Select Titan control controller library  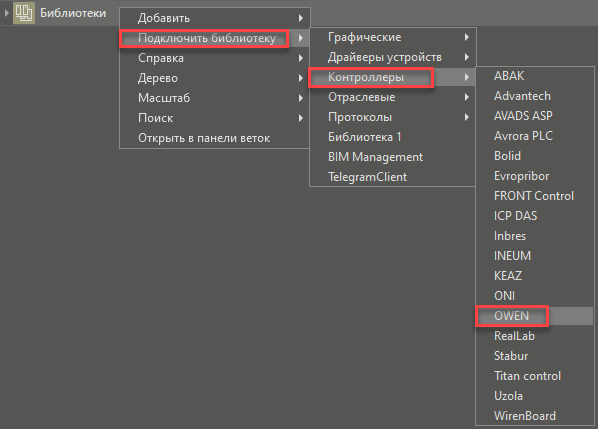click(x=535, y=376)
